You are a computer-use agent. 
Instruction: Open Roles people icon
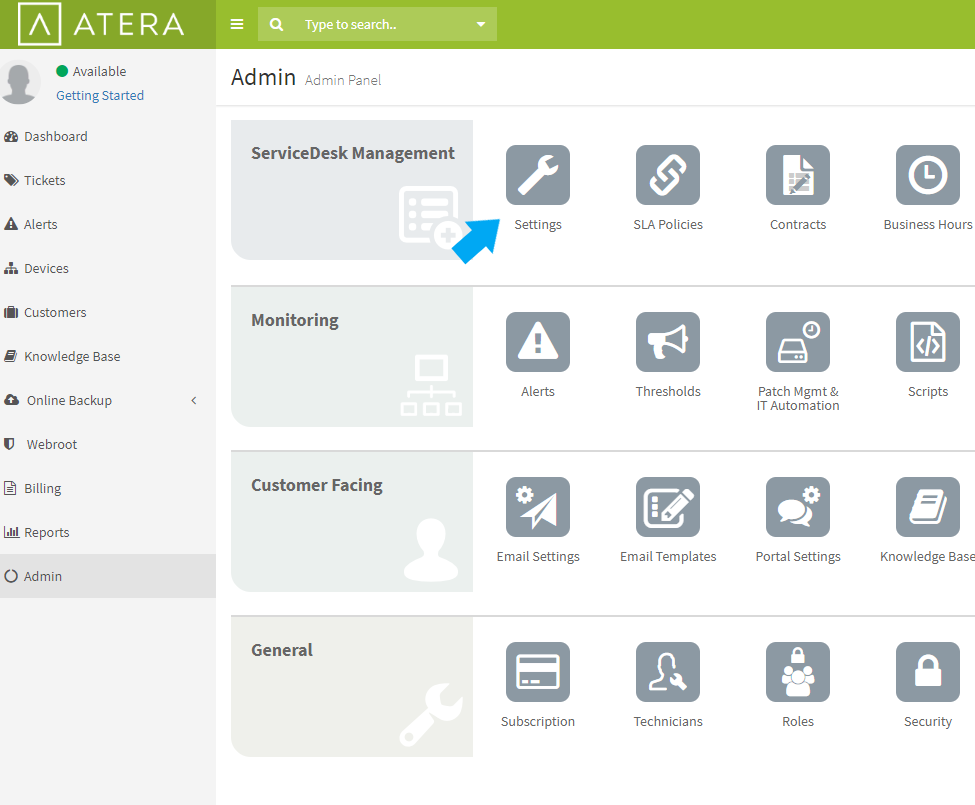pyautogui.click(x=798, y=672)
